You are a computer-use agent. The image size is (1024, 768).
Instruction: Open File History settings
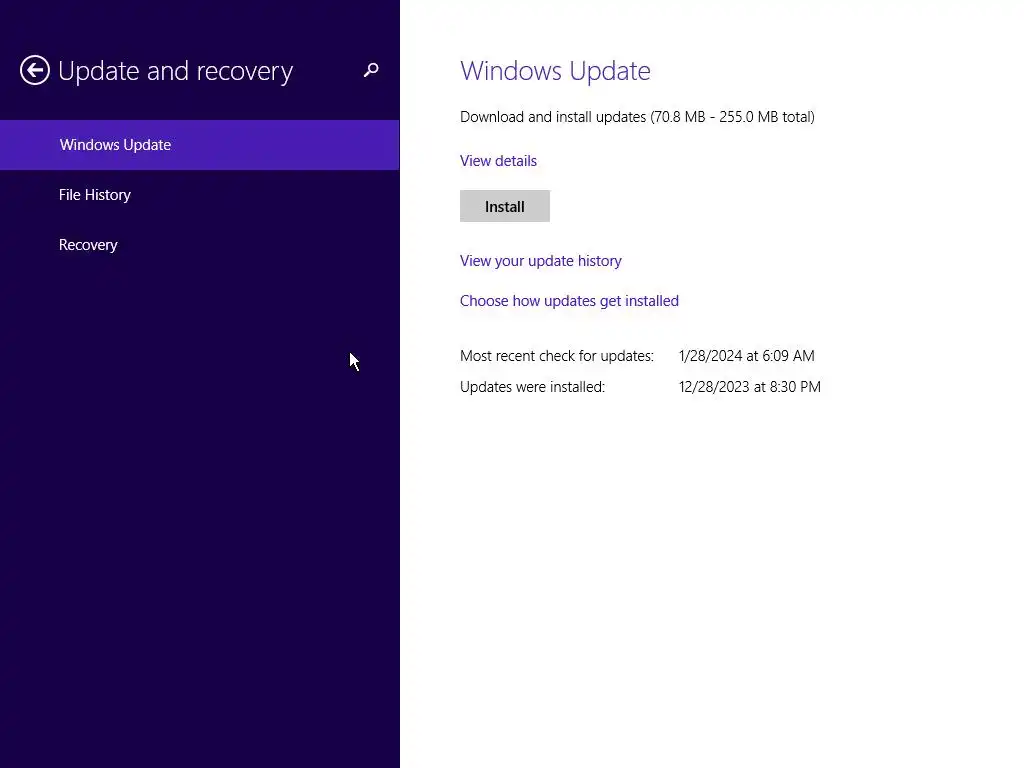(x=200, y=195)
